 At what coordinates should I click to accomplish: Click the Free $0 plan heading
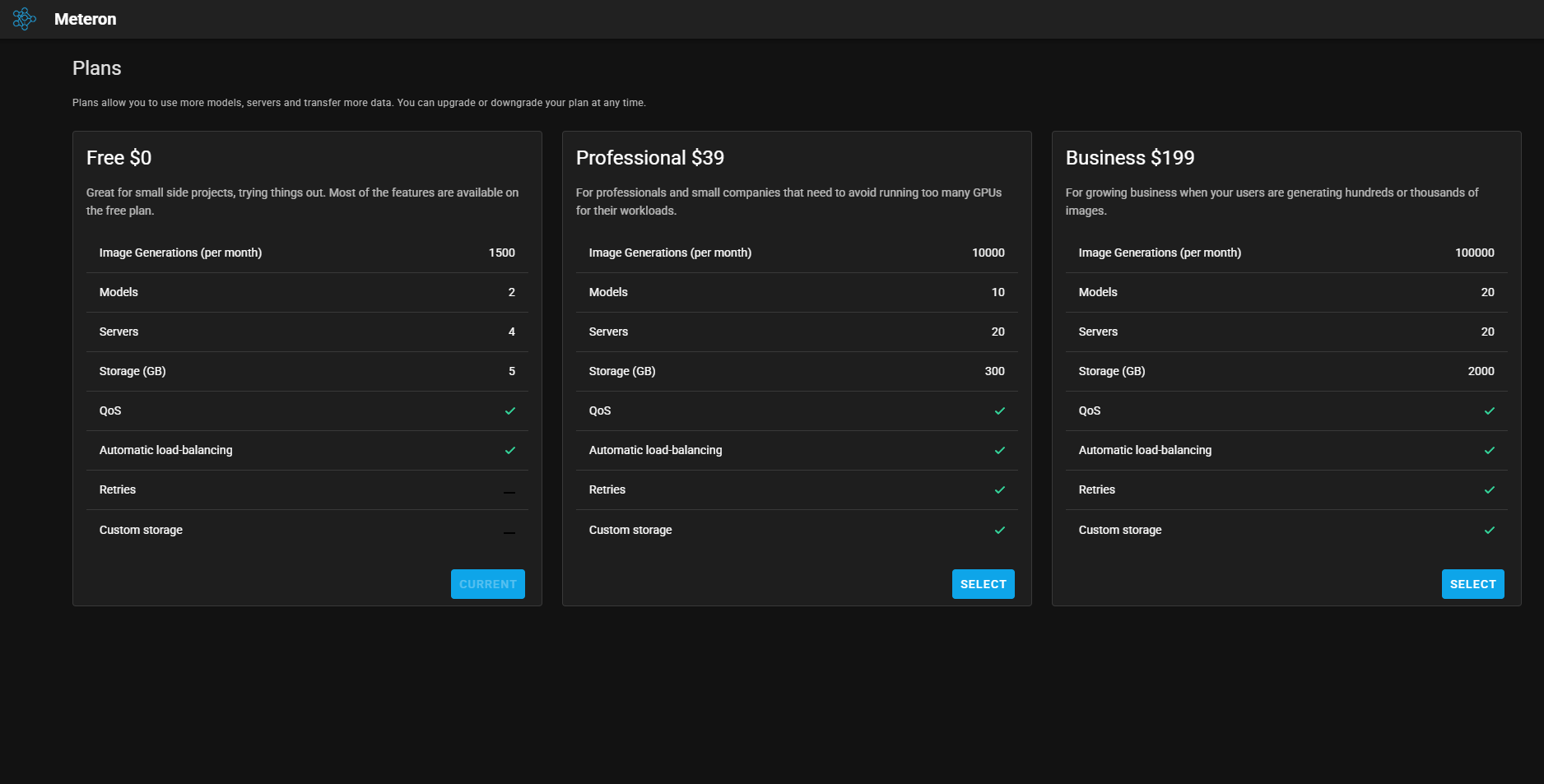click(x=119, y=158)
